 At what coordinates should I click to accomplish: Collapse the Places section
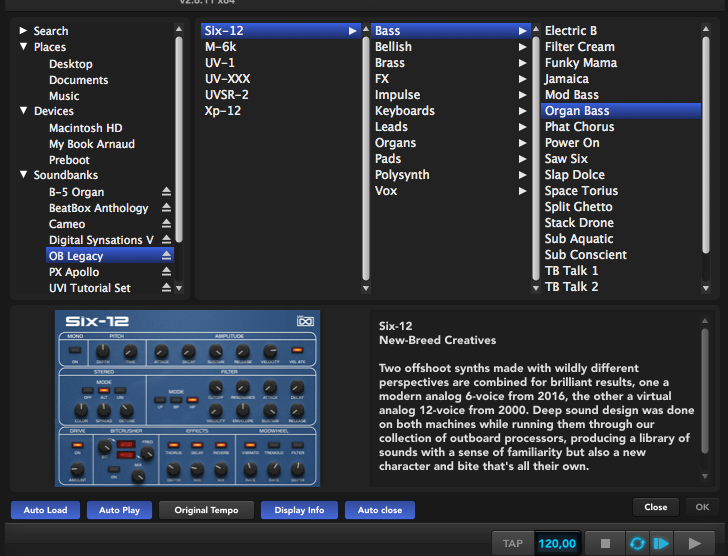point(23,46)
